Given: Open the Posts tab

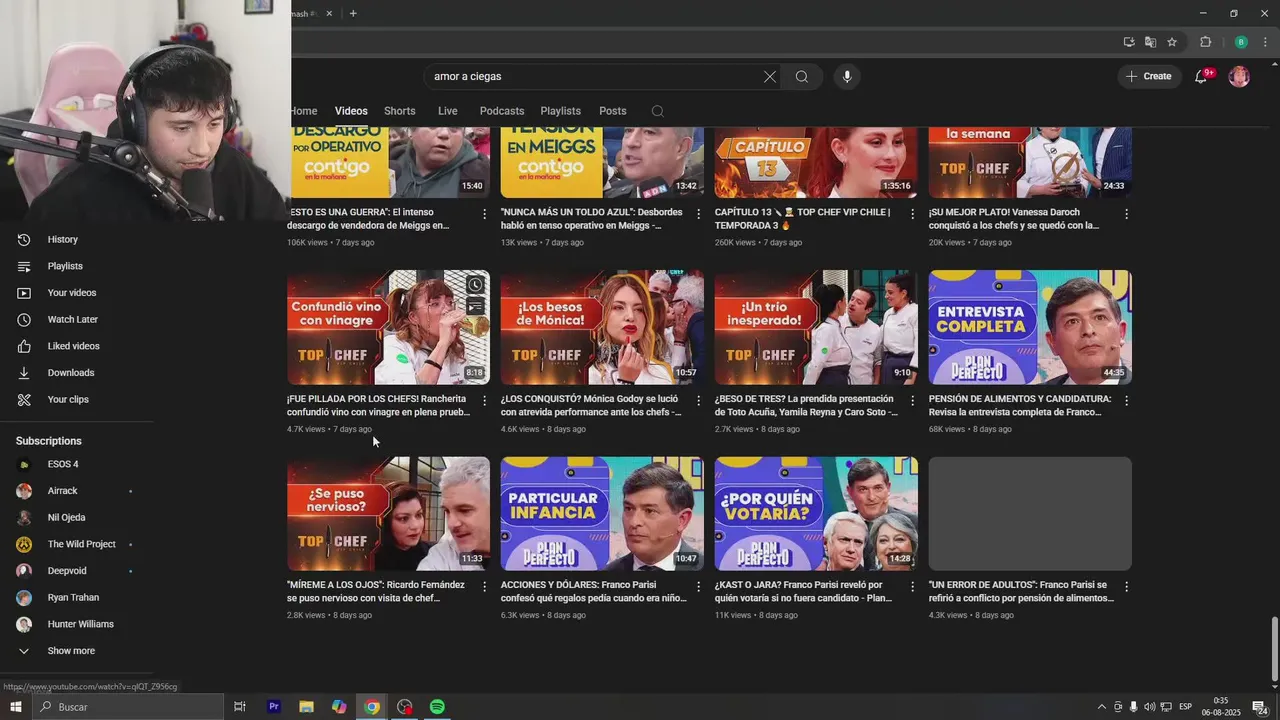Looking at the screenshot, I should click(x=613, y=111).
